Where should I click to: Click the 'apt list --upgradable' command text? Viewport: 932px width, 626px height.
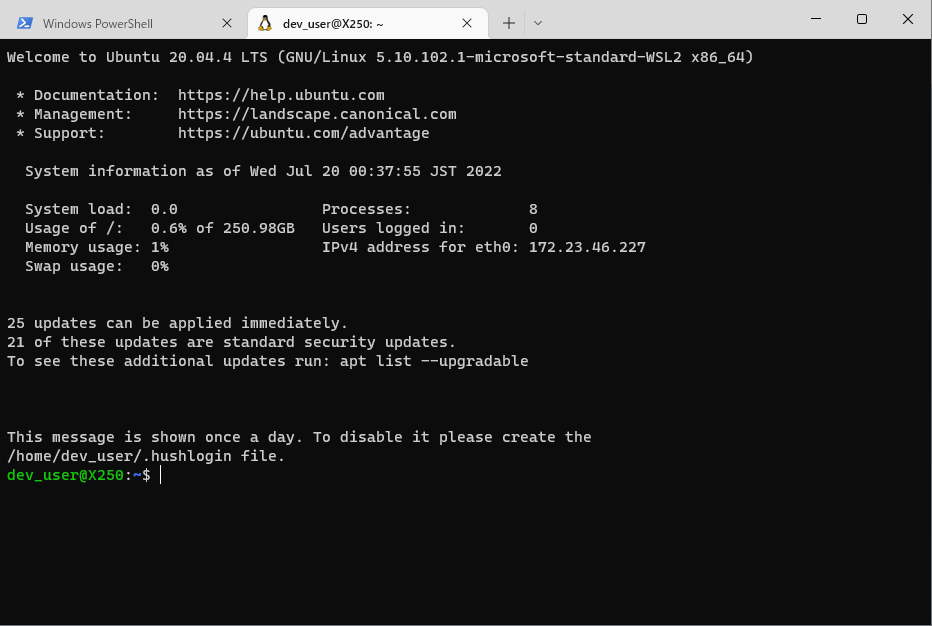434,361
